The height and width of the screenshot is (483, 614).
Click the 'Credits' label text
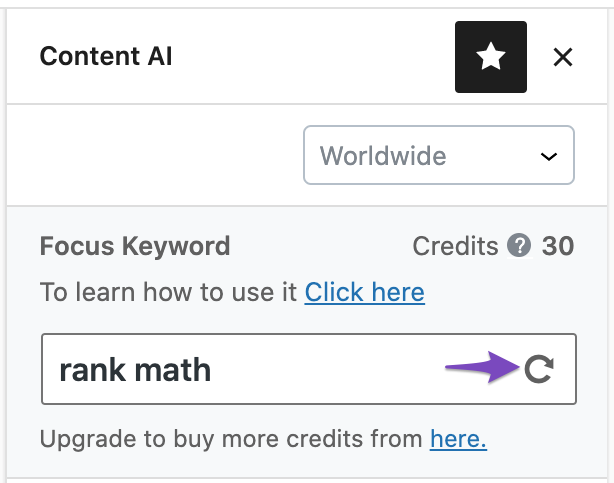click(x=455, y=246)
